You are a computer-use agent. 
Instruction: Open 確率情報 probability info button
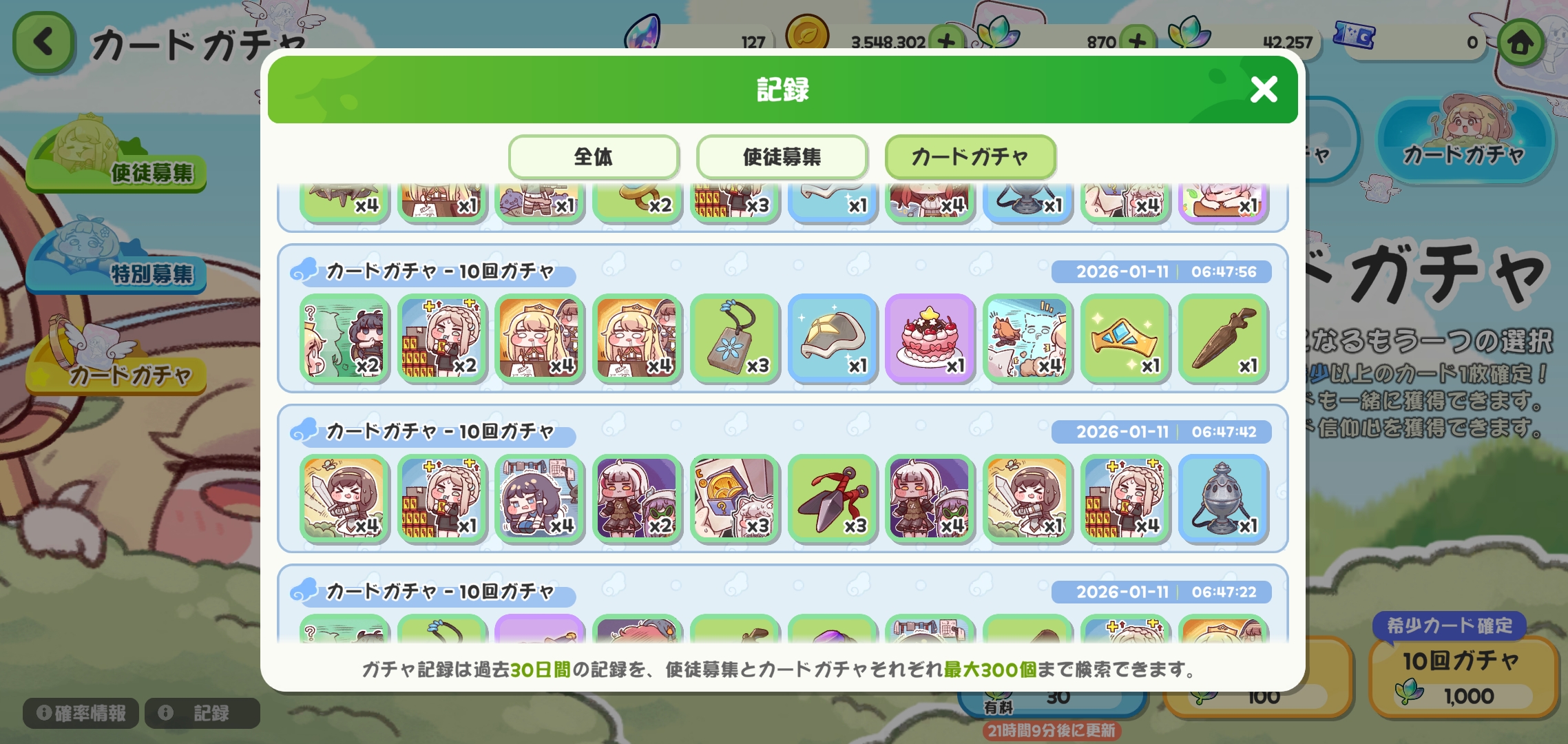point(81,713)
